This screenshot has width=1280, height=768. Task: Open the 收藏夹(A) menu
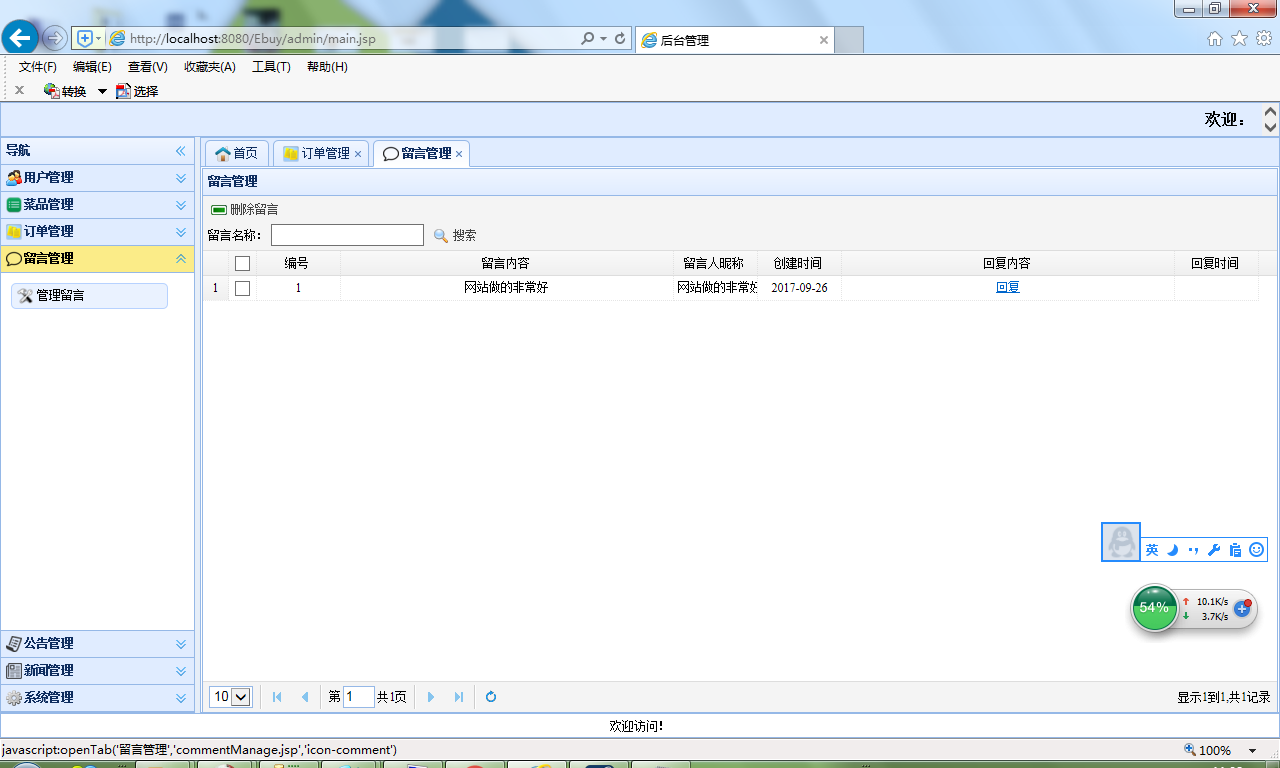(210, 67)
